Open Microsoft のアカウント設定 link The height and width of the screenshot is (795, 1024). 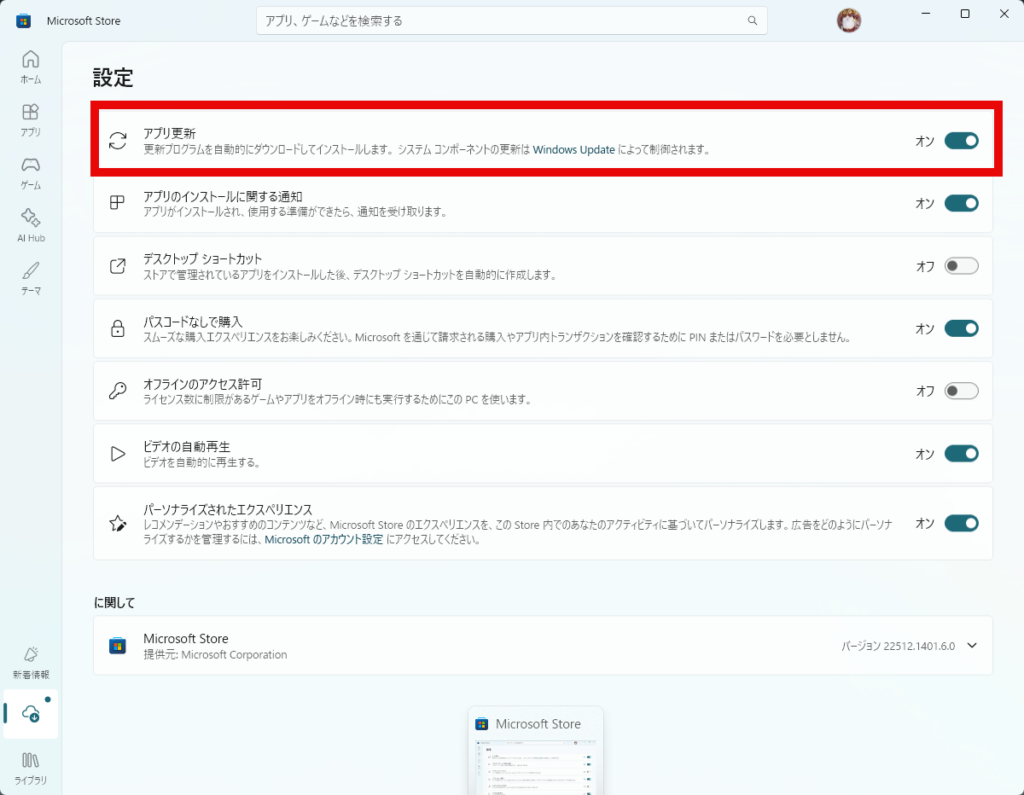(x=323, y=539)
